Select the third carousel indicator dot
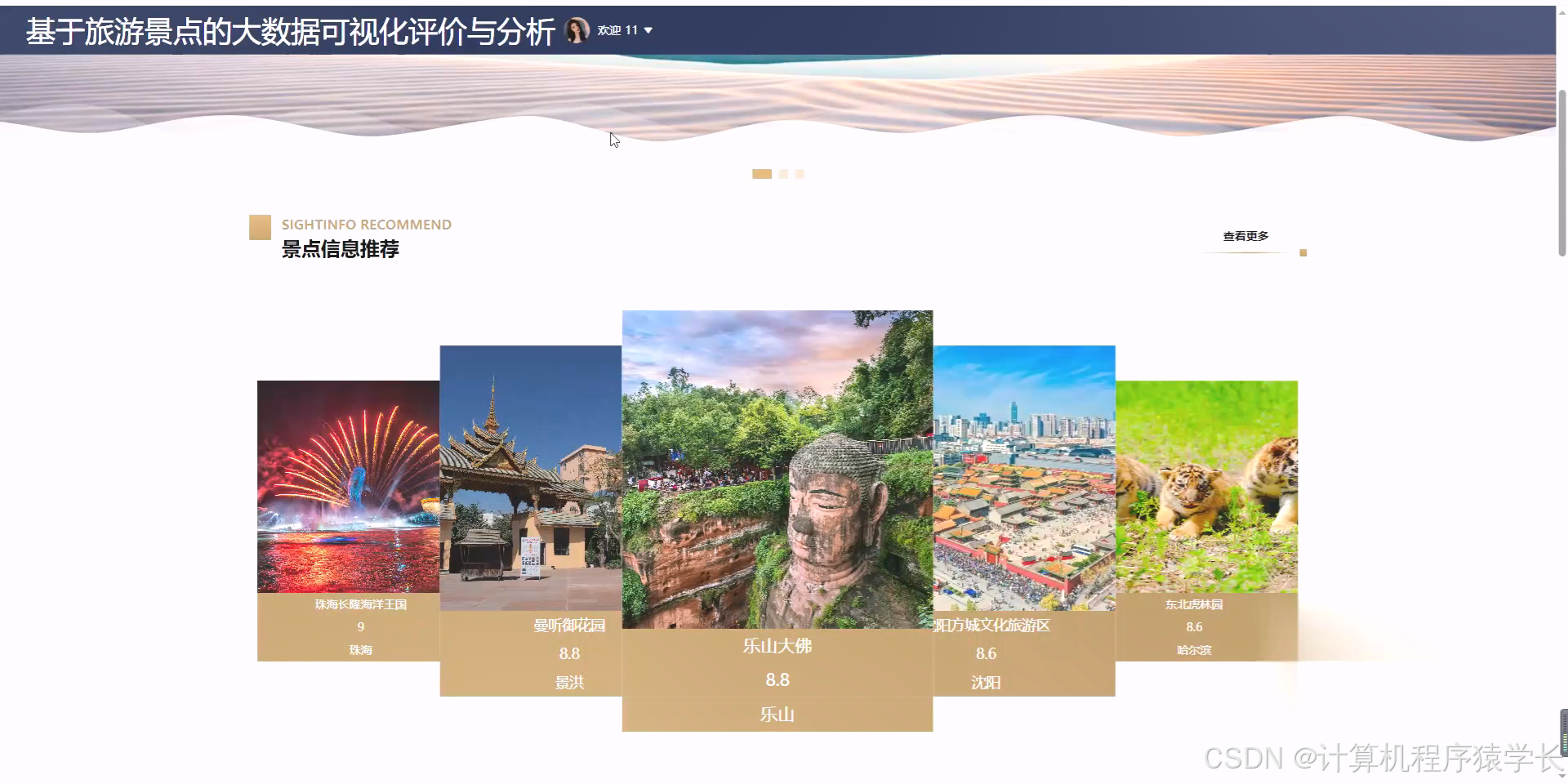Image resolution: width=1568 pixels, height=784 pixels. (800, 173)
